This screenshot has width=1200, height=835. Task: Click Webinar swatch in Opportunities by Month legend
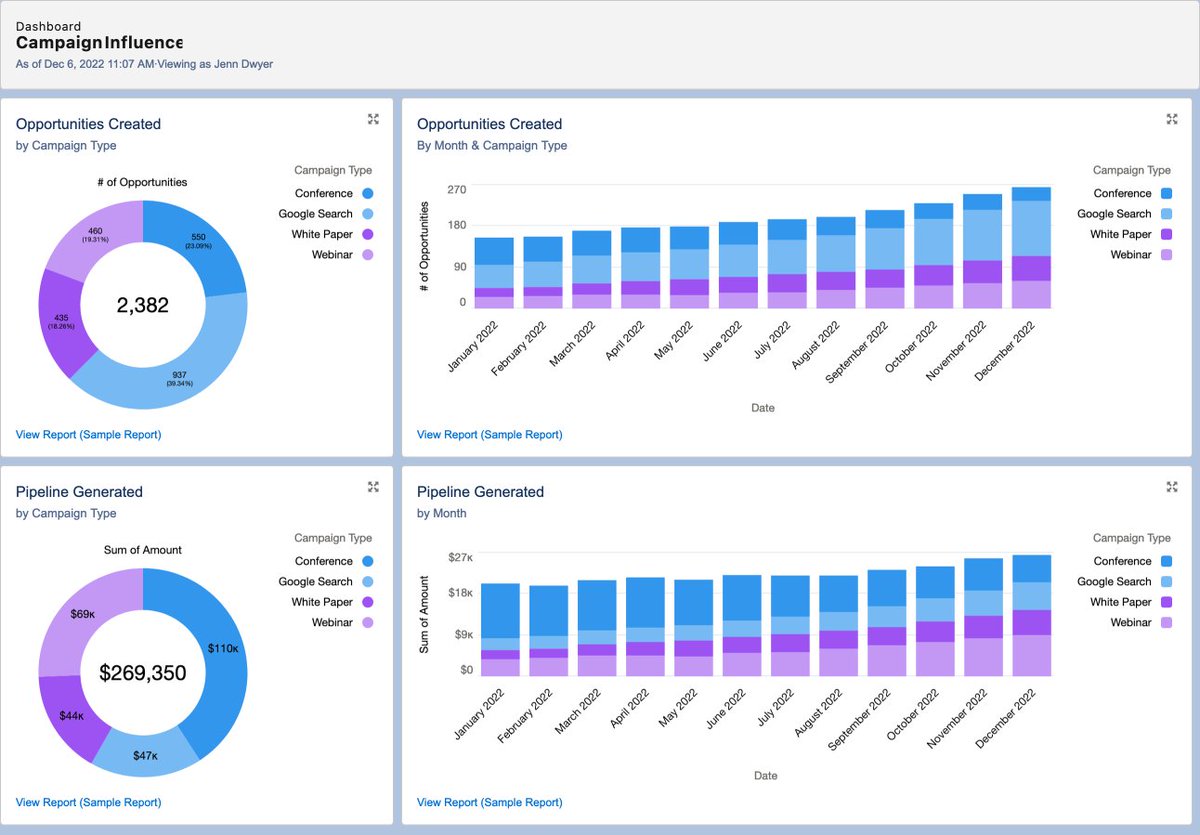pyautogui.click(x=1166, y=255)
